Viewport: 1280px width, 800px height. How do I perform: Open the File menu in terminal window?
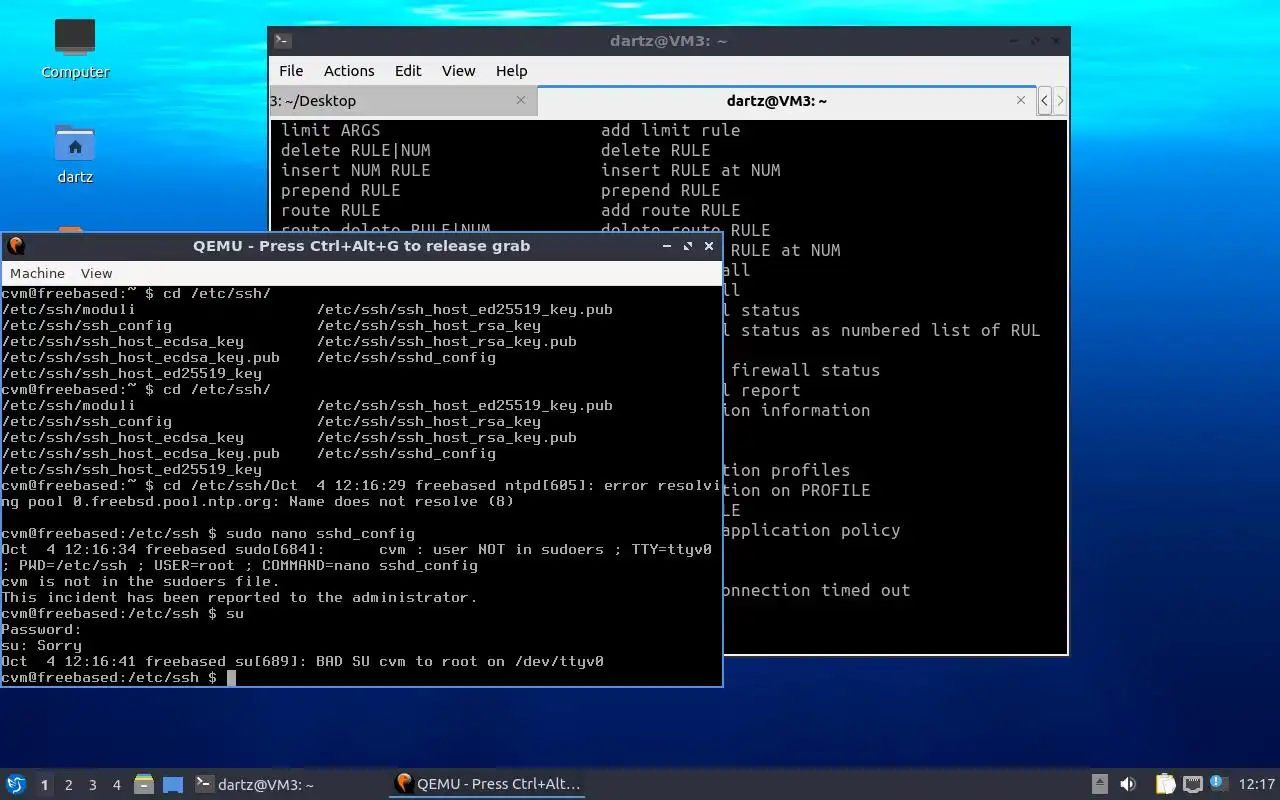(x=291, y=71)
